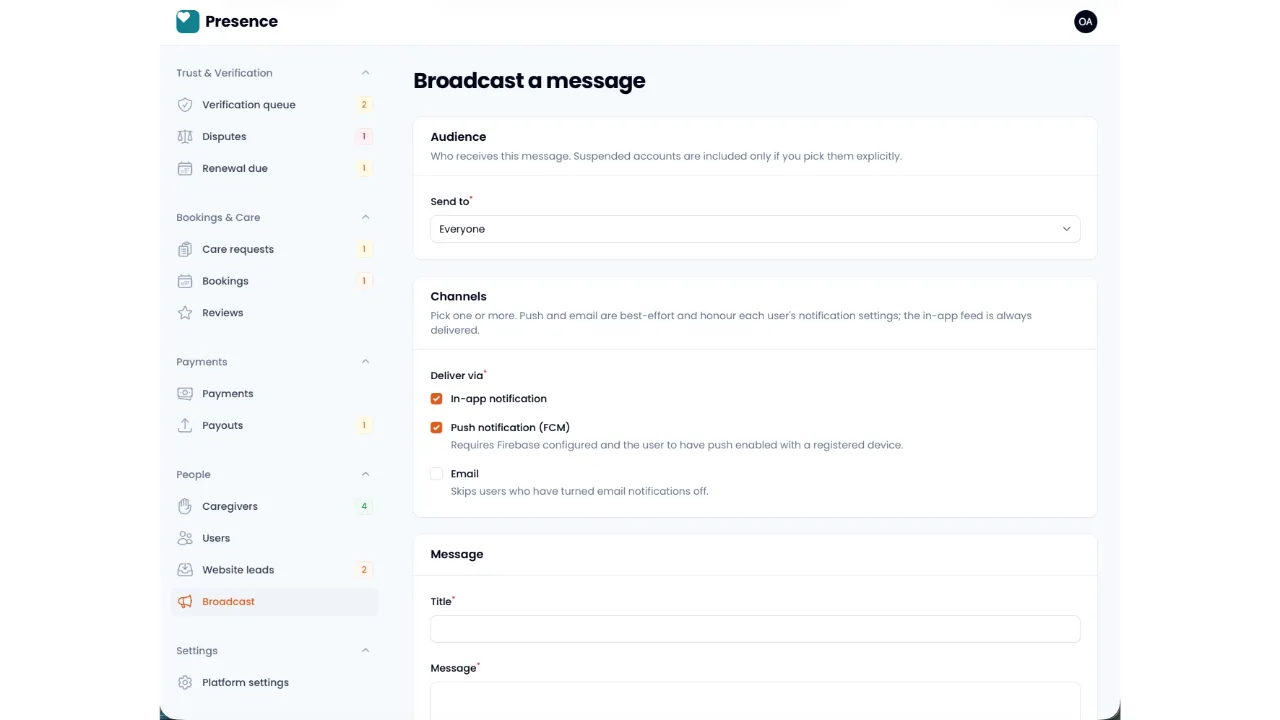The width and height of the screenshot is (1280, 720).
Task: Open Platform settings link
Action: pyautogui.click(x=274, y=683)
